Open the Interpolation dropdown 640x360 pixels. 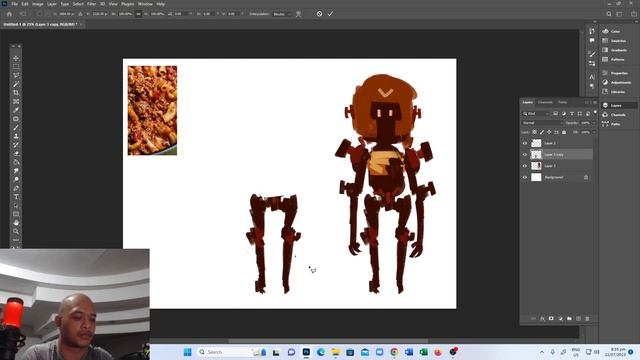pyautogui.click(x=282, y=14)
